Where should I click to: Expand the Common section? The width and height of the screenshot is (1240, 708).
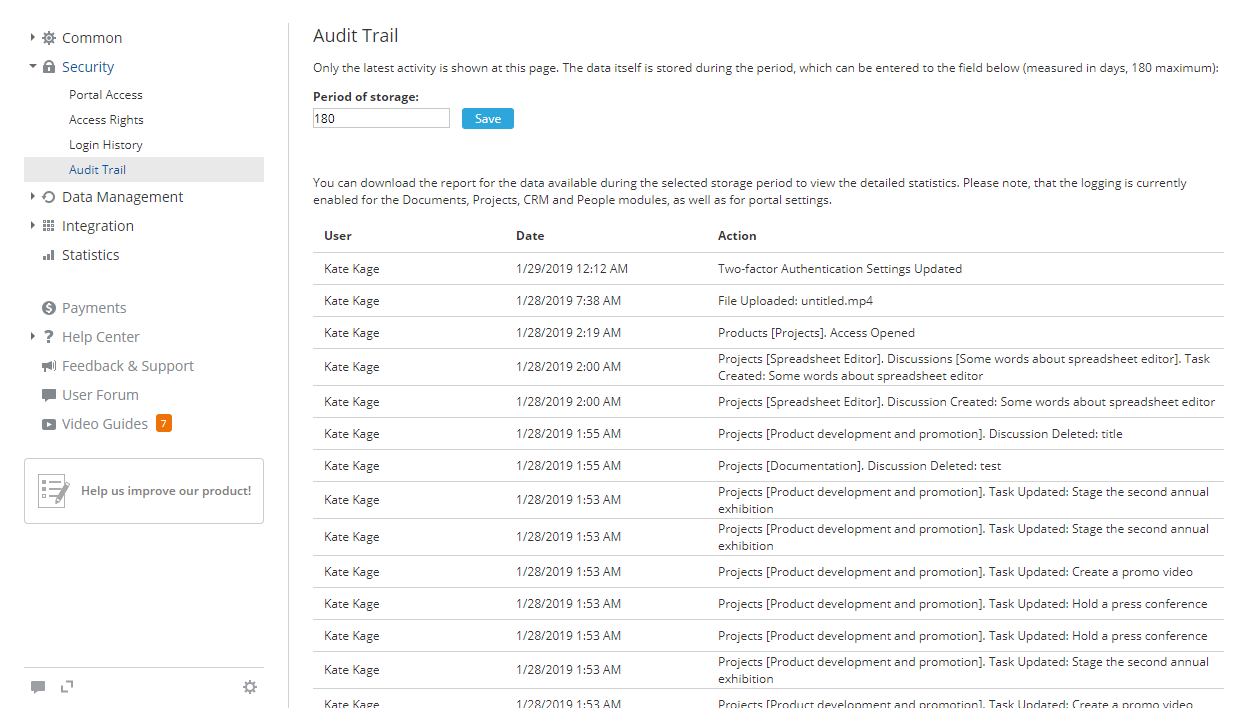(x=30, y=37)
